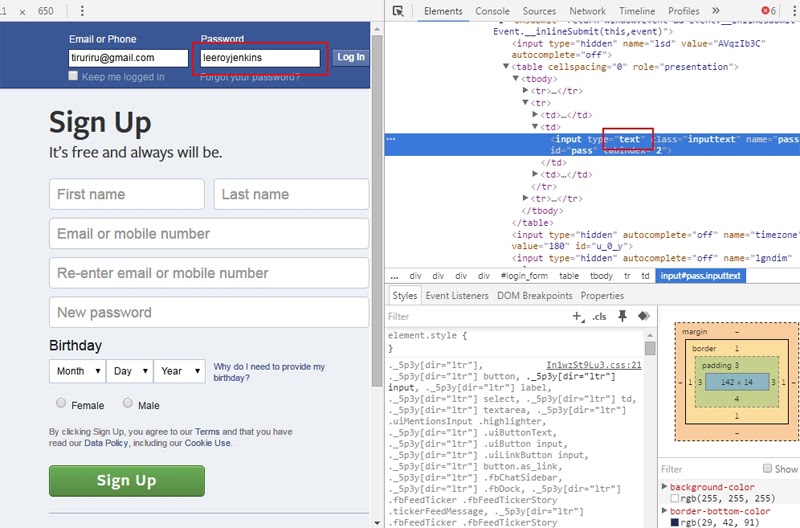Click the Last name field
Screen dimensions: 800x528
click(x=291, y=194)
